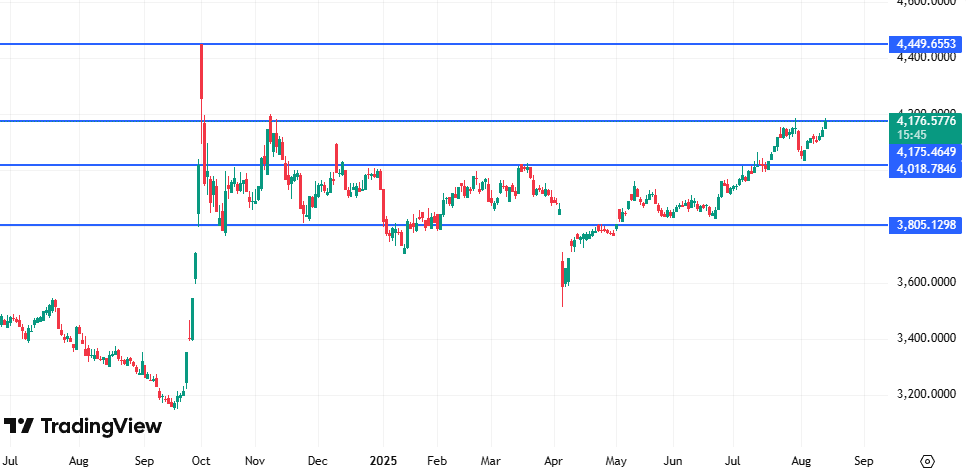Image resolution: width=966 pixels, height=471 pixels.
Task: Click the TradingView logo
Action: point(82,426)
